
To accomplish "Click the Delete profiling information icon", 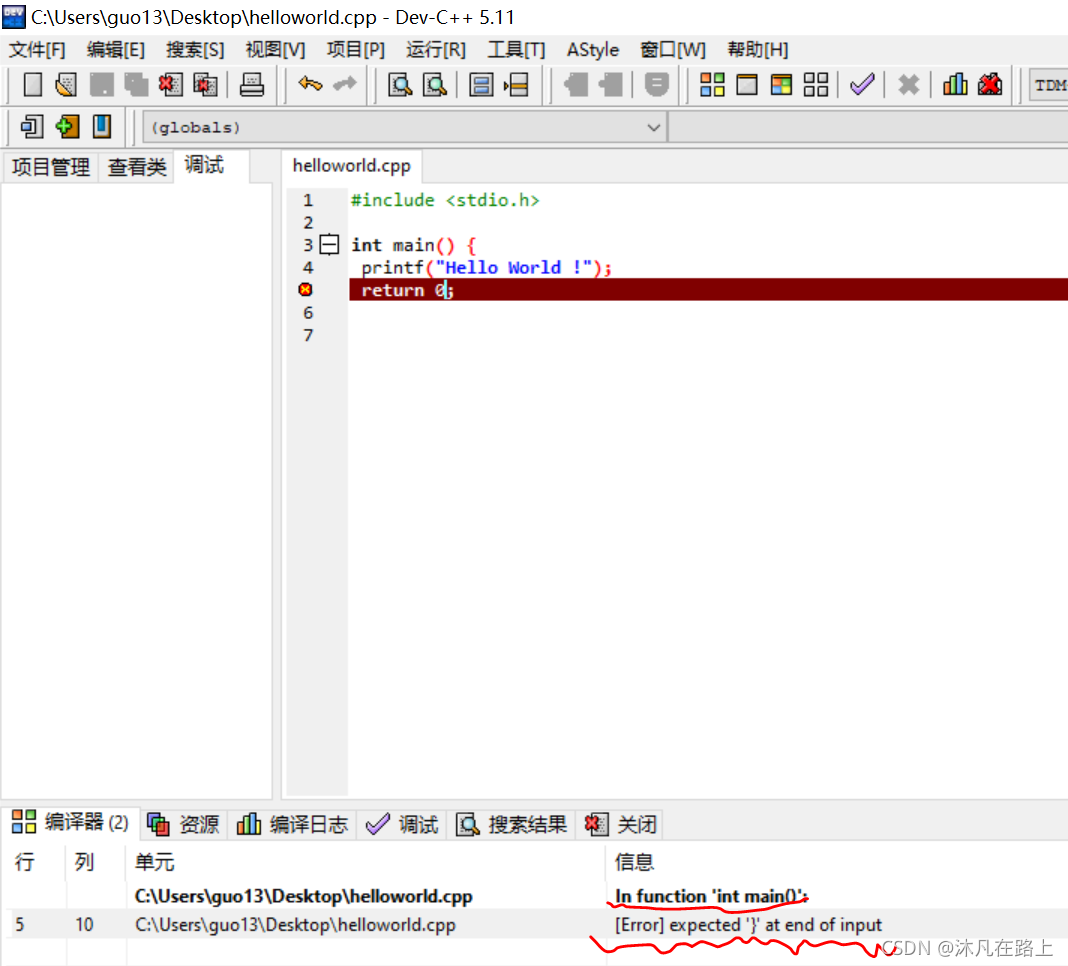I will (x=990, y=84).
